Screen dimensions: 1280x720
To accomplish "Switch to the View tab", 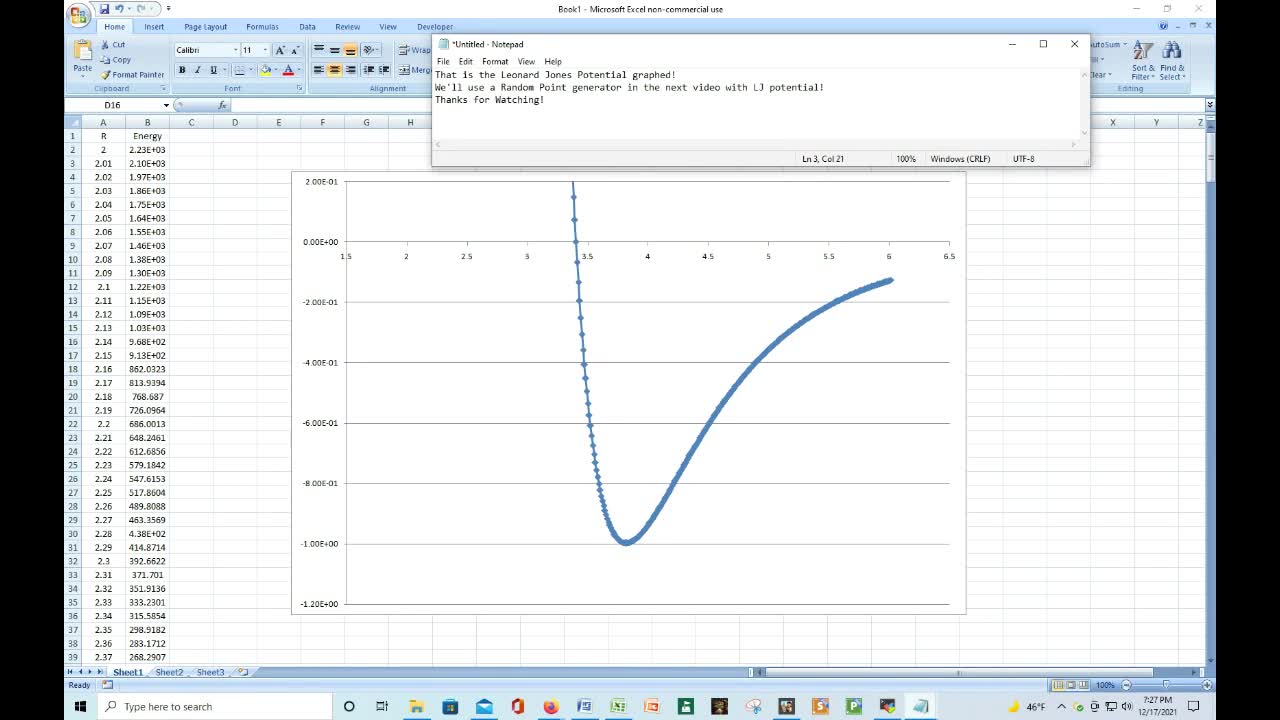I will 388,27.
